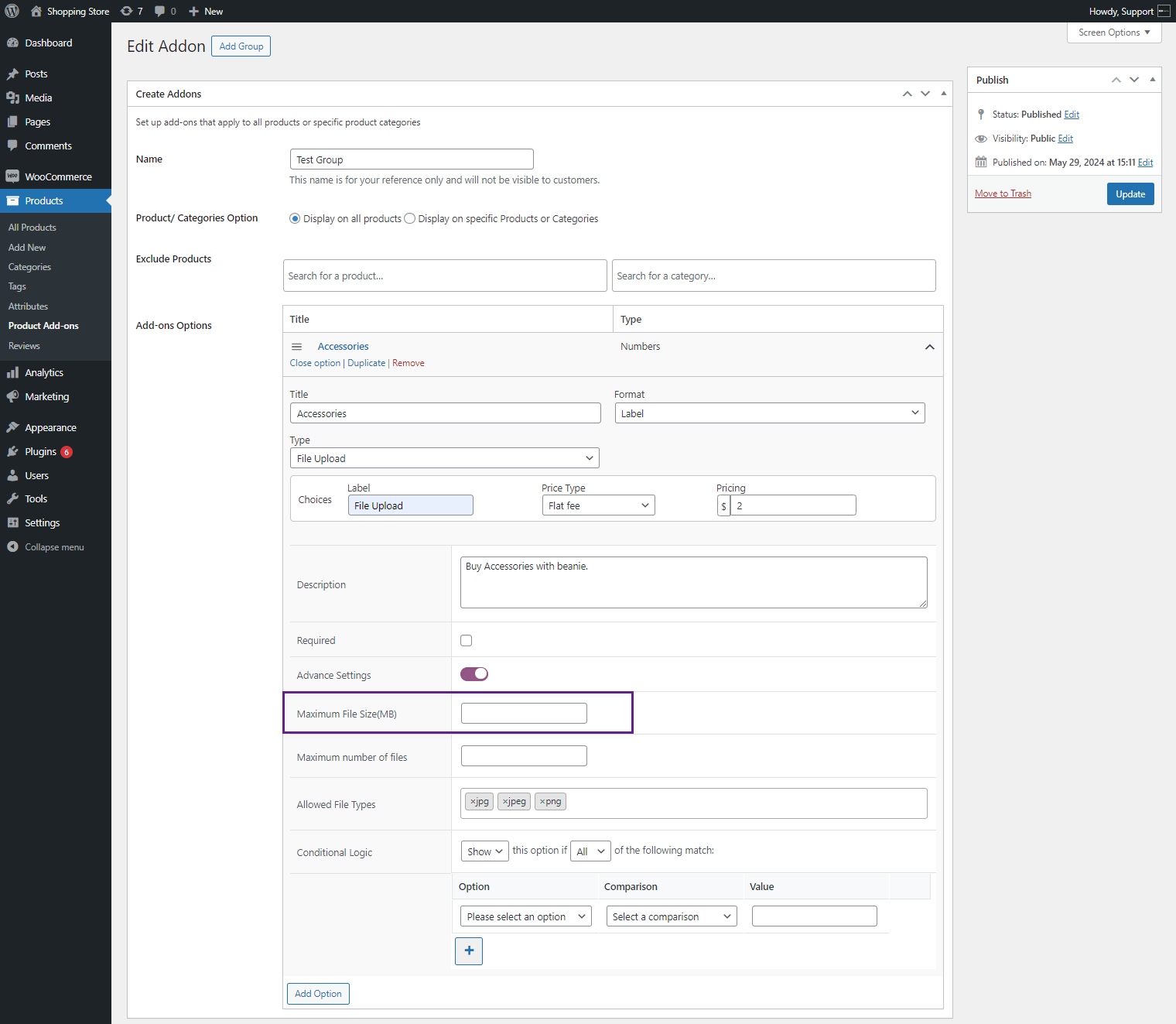1176x1024 pixels.
Task: Click the Pages icon in sidebar
Action: 12,122
